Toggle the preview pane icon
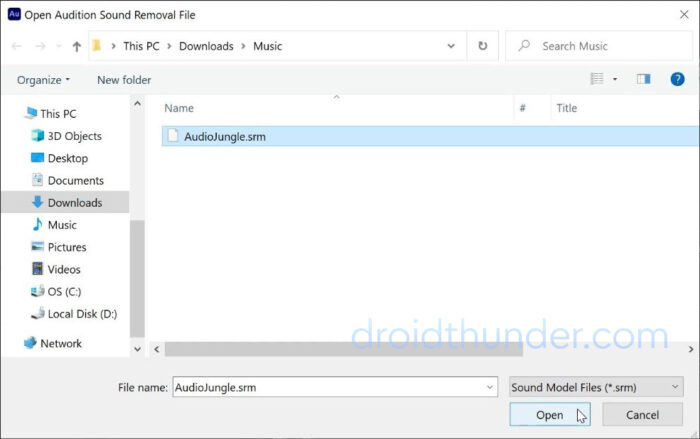This screenshot has width=700, height=439. [x=643, y=79]
